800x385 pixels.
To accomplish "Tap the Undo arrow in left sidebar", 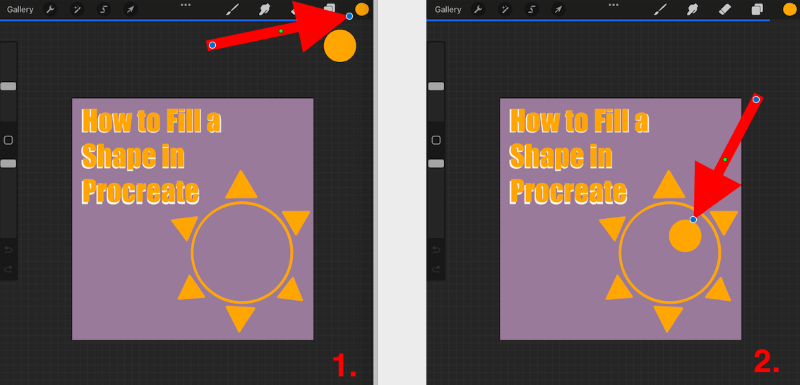I will pos(8,250).
